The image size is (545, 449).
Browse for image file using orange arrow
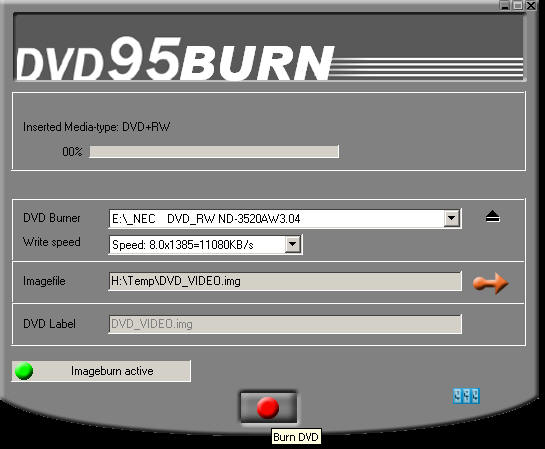pyautogui.click(x=490, y=283)
